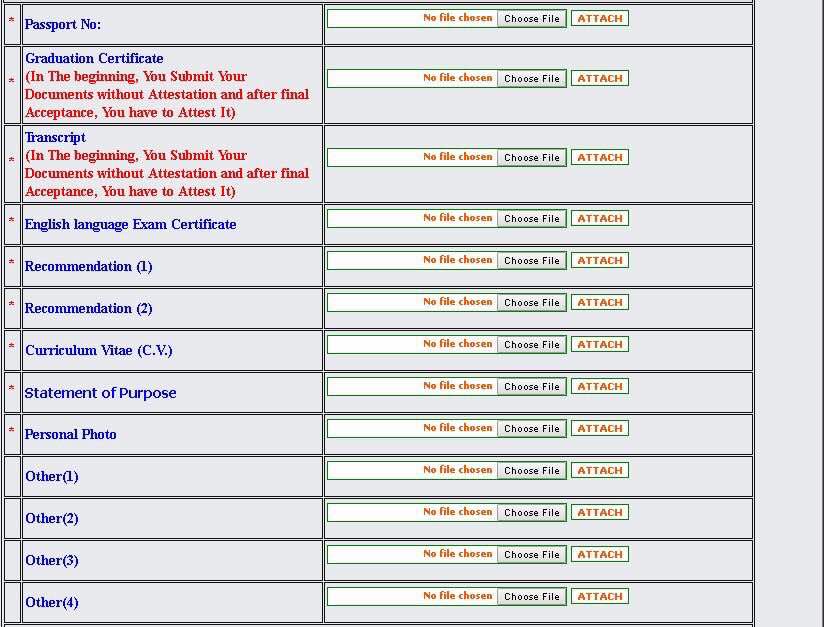Click the 'Statement of Purpose' label
This screenshot has width=824, height=627.
(100, 393)
